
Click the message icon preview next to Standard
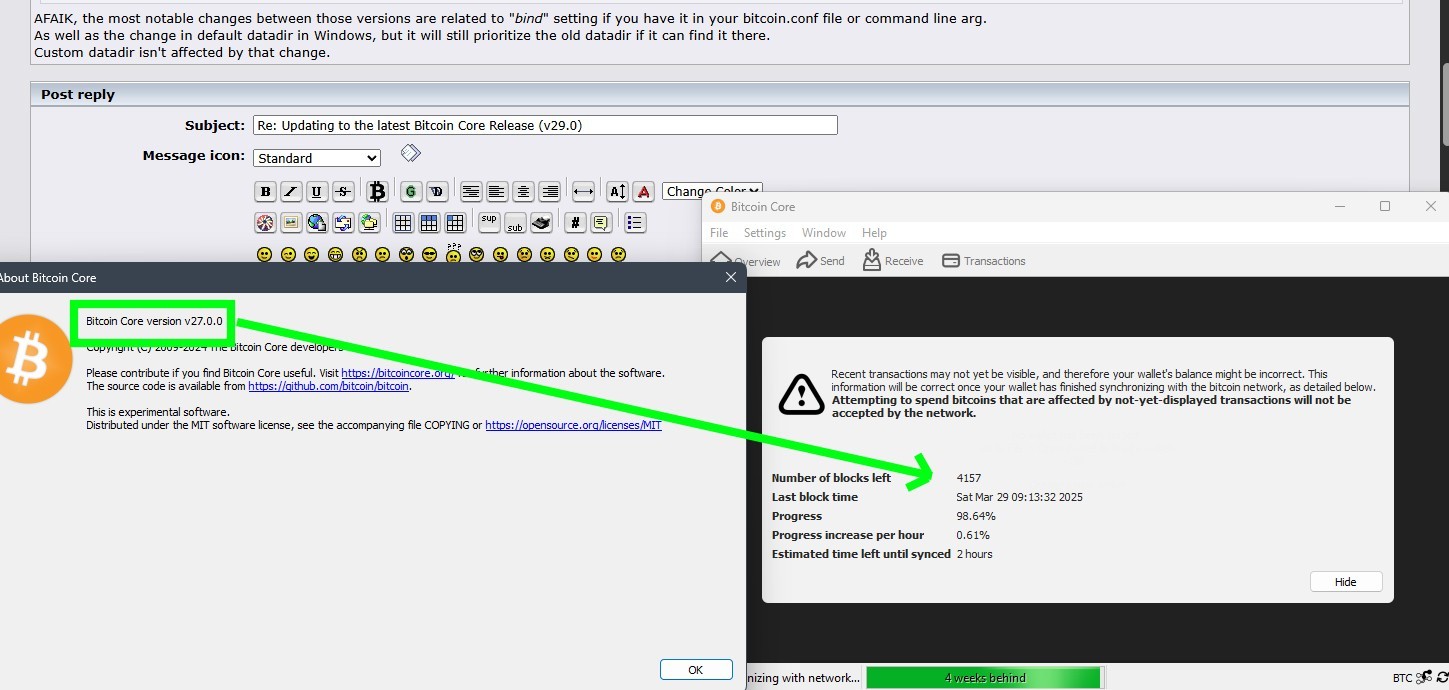point(410,153)
